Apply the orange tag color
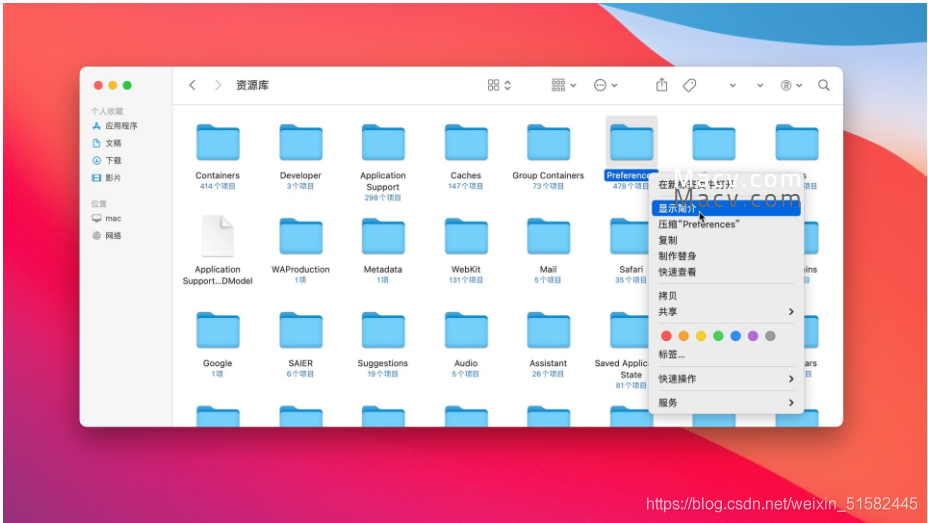The width and height of the screenshot is (928, 523). point(684,336)
